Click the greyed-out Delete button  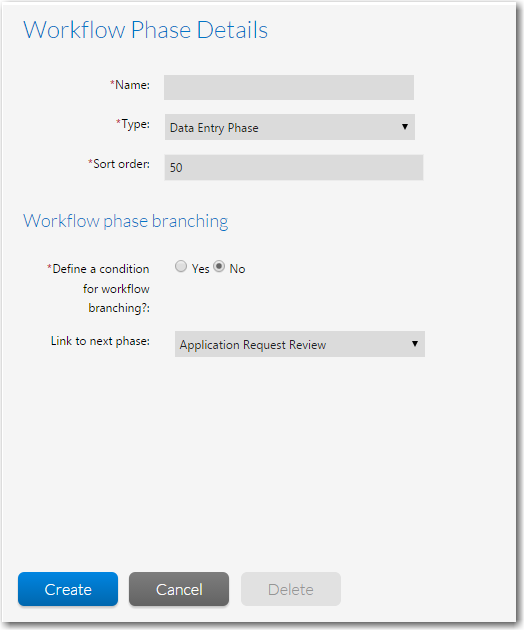(x=291, y=589)
